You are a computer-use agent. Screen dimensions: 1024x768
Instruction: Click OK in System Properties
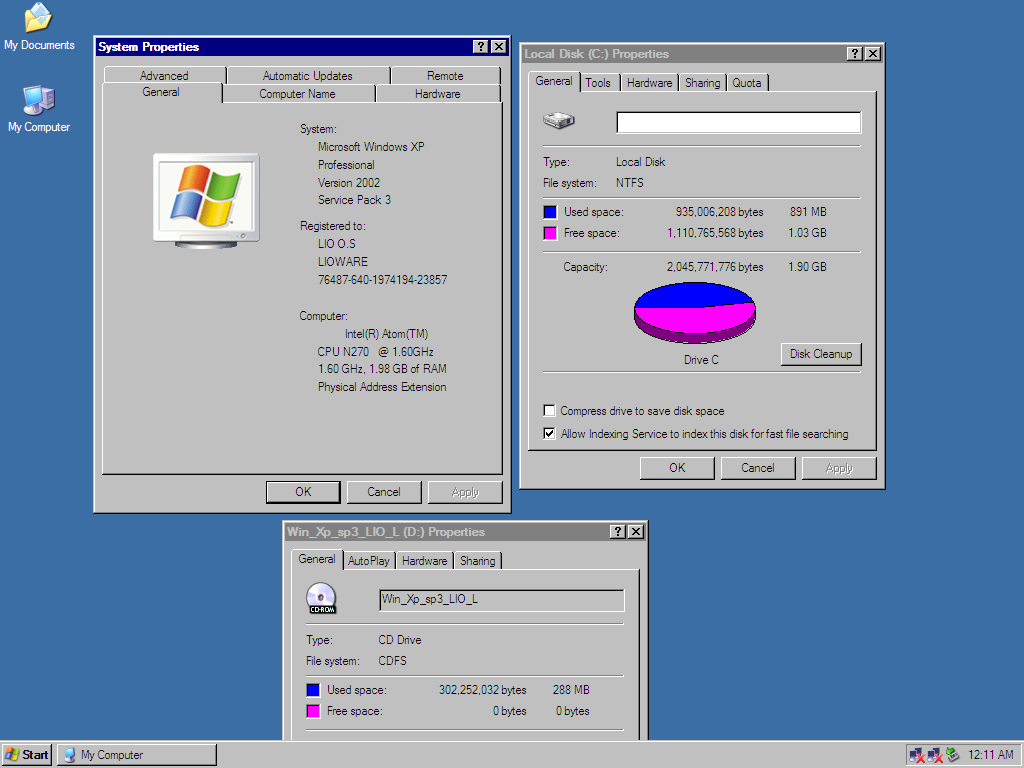[304, 492]
